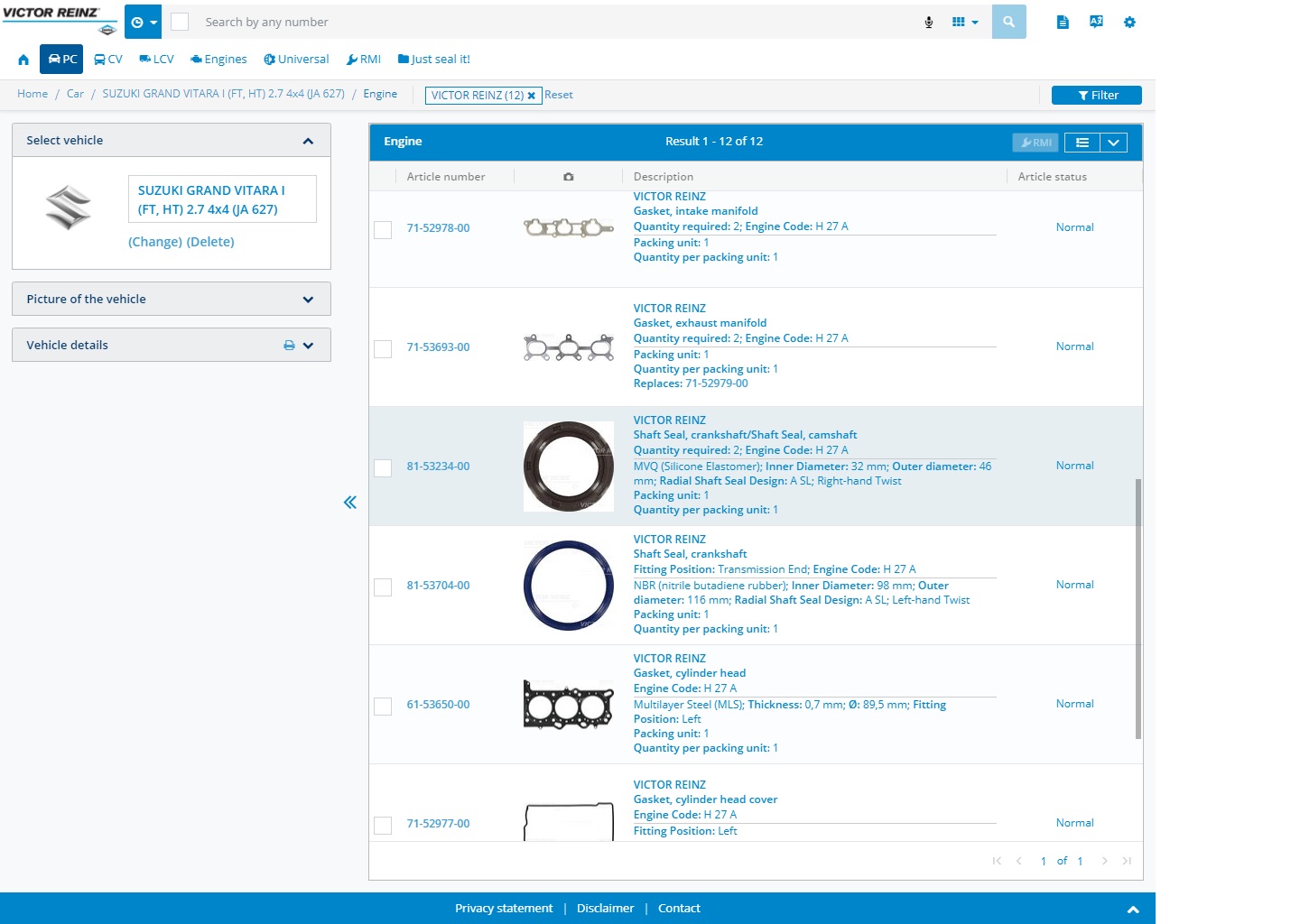
Task: Go to home via the house icon
Action: (23, 60)
